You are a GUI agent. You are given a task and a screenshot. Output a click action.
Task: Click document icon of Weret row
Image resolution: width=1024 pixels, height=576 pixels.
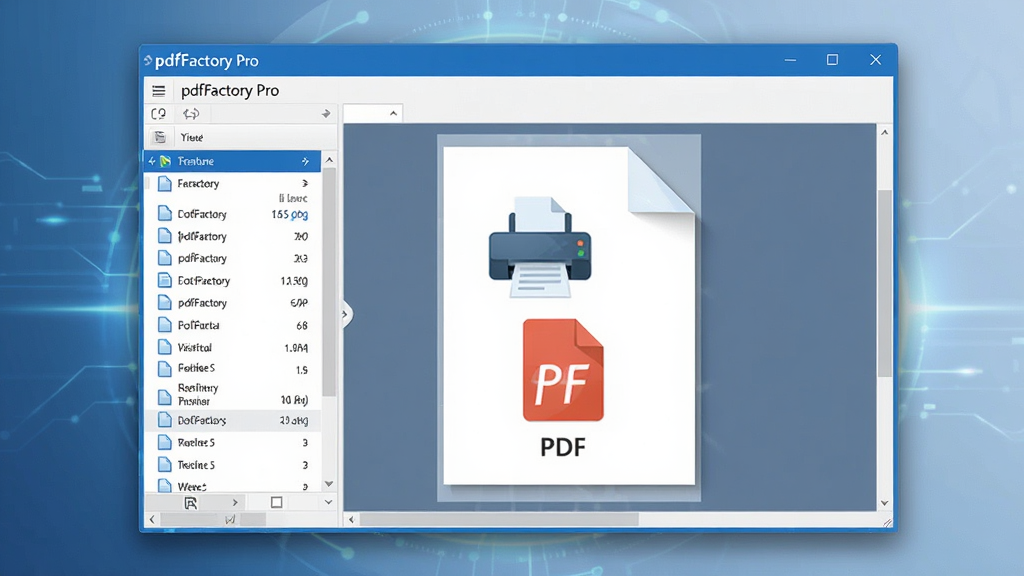pos(165,485)
